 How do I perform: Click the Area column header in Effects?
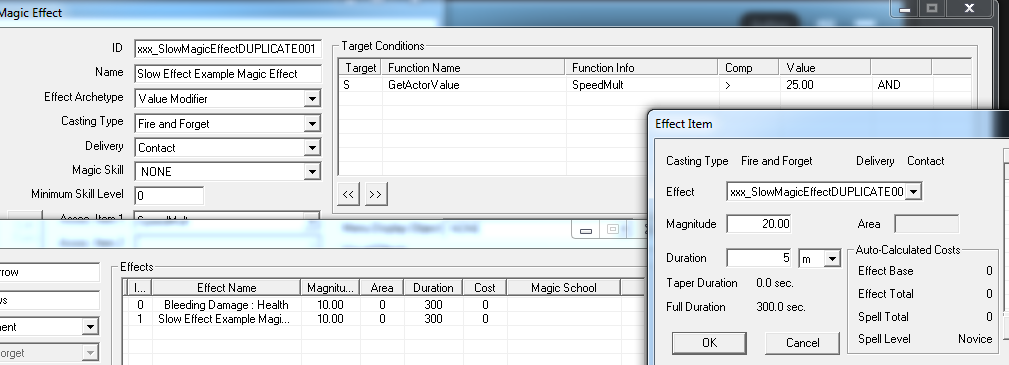pos(382,288)
